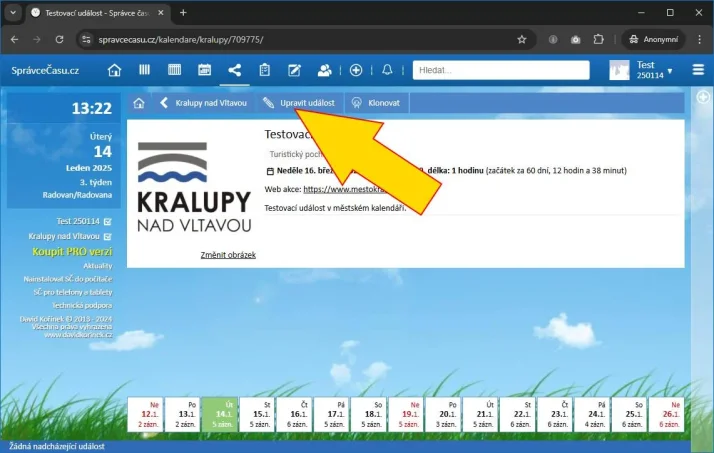Open the Koupit PRO verzi link
This screenshot has height=453, width=714.
click(72, 251)
